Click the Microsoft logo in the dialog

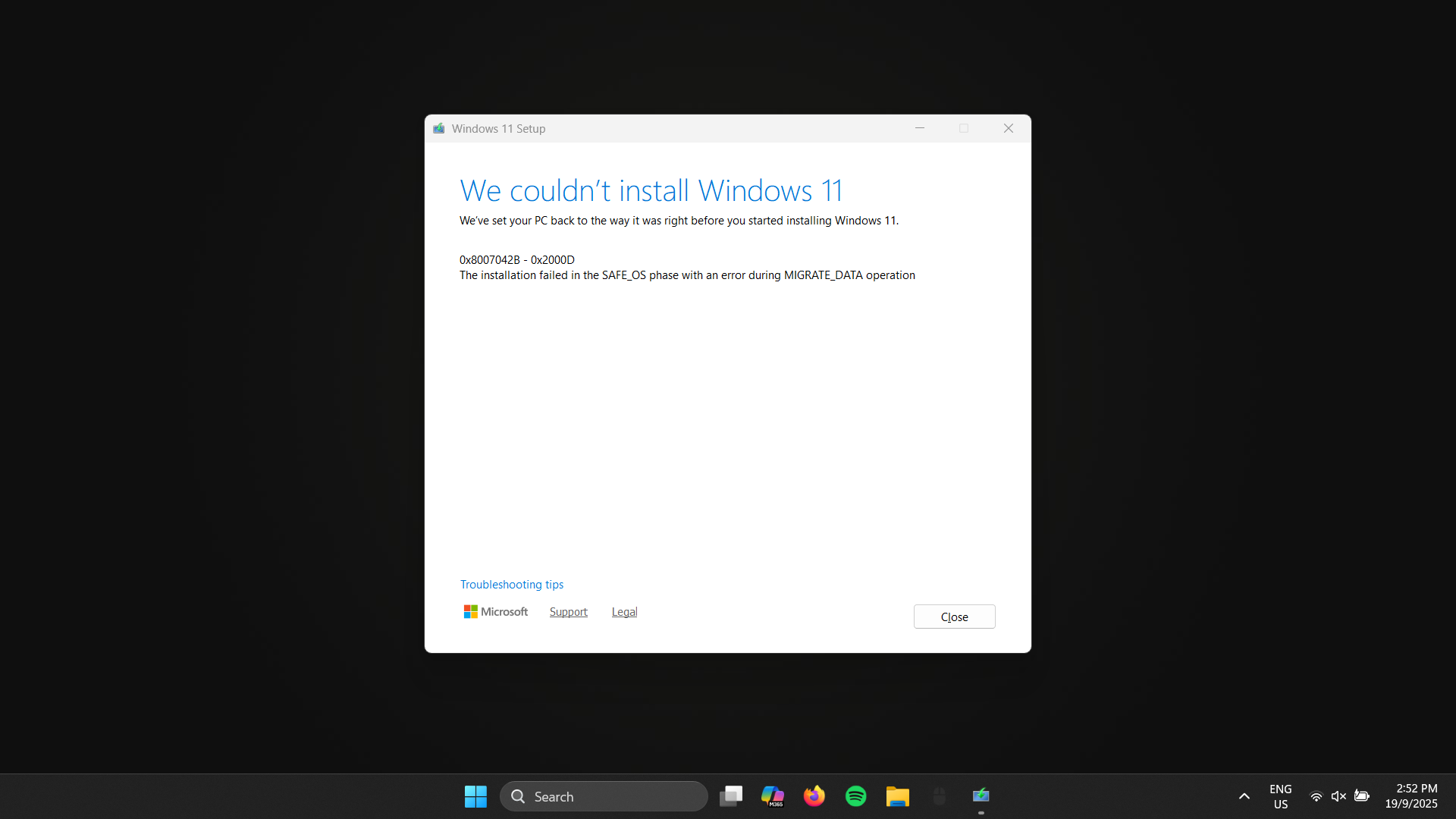pos(494,611)
